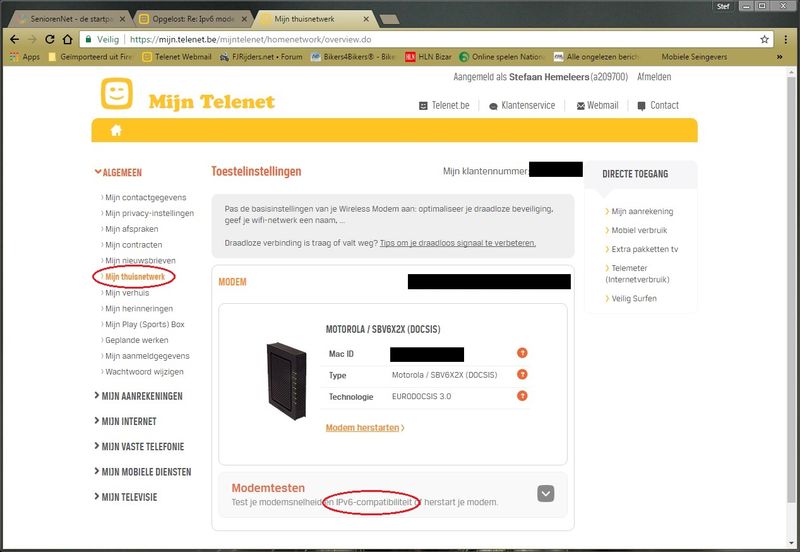800x552 pixels.
Task: Show hidden bookmarks overflow chevron
Action: [x=780, y=57]
